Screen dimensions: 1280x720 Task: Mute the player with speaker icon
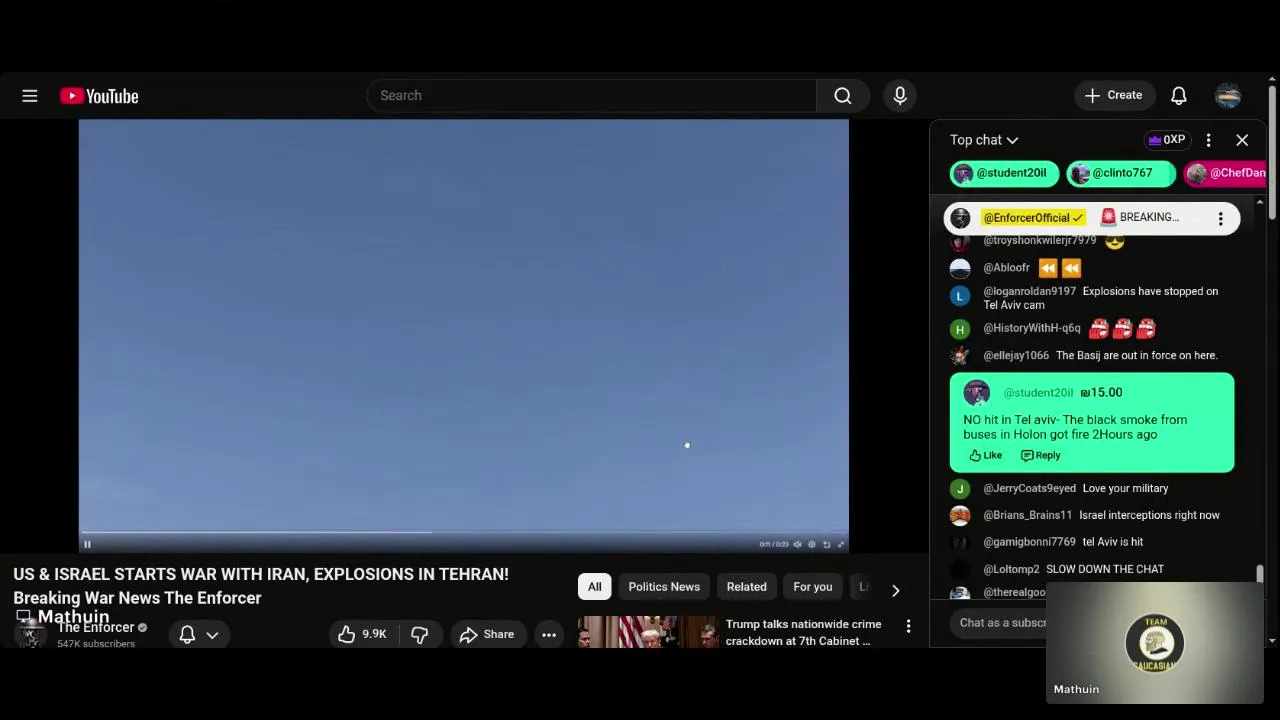click(797, 544)
